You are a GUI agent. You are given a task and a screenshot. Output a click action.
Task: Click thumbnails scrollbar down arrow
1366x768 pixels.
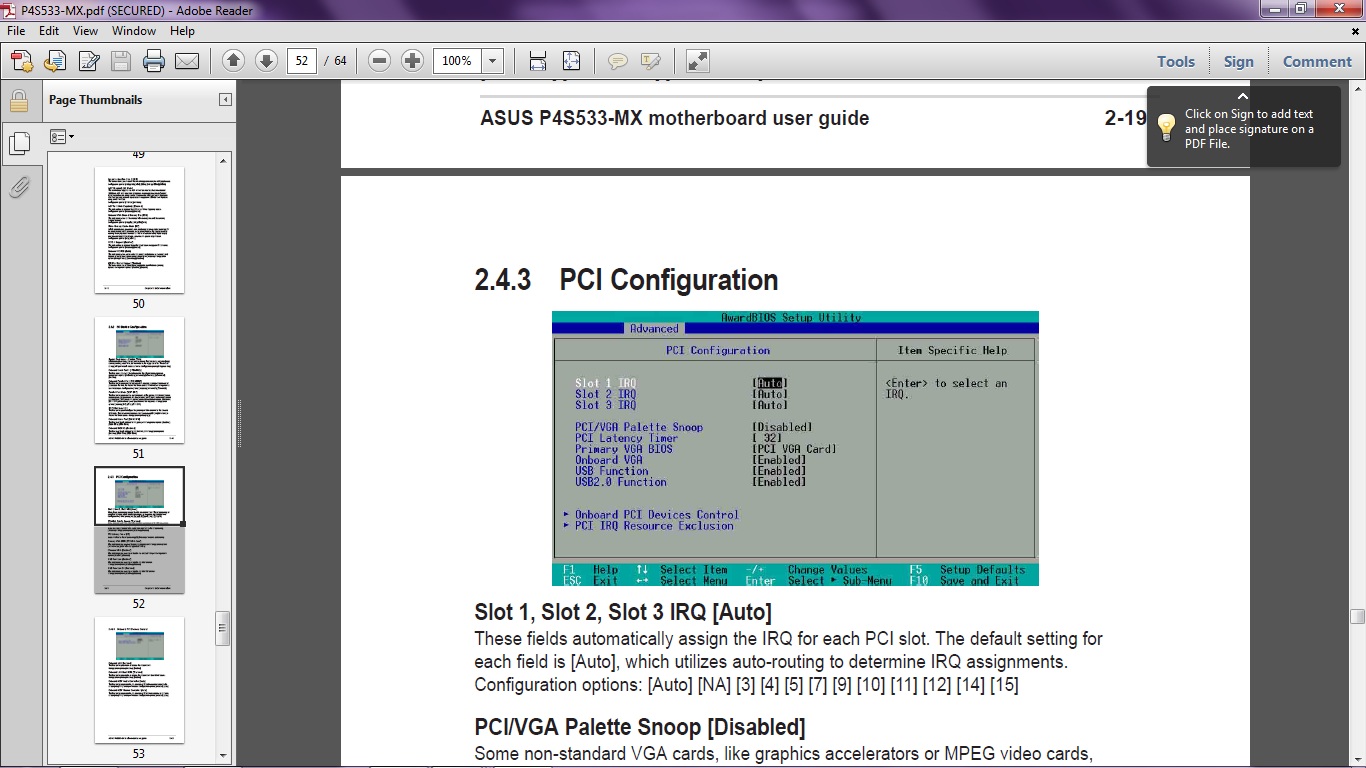[223, 755]
